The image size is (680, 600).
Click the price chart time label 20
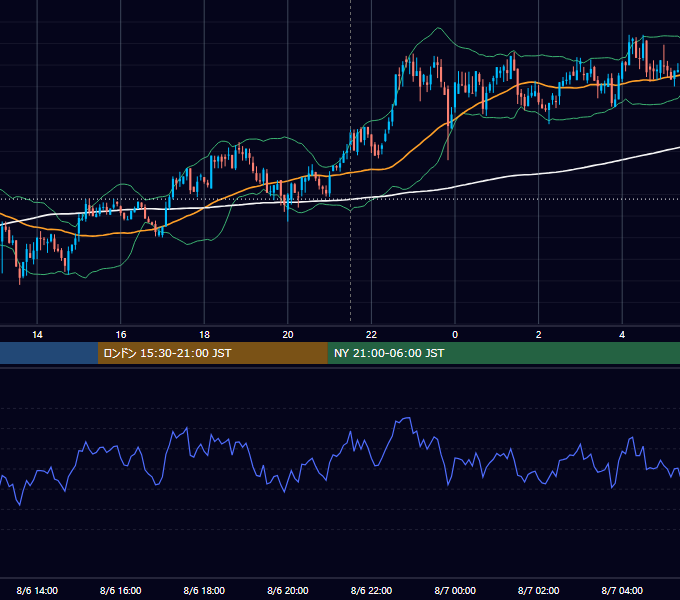[x=288, y=335]
